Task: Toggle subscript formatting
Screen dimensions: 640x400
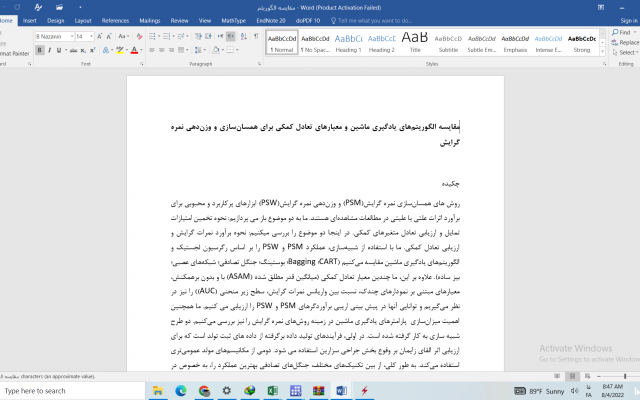Action: [83, 50]
